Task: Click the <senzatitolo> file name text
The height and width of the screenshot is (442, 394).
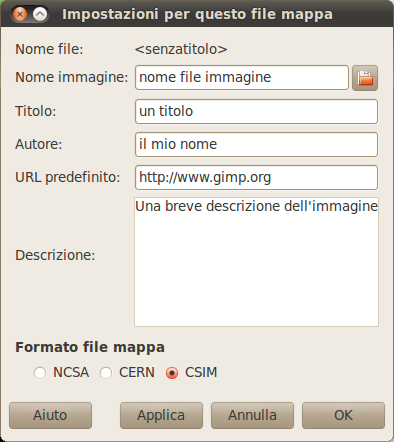Action: 181,49
